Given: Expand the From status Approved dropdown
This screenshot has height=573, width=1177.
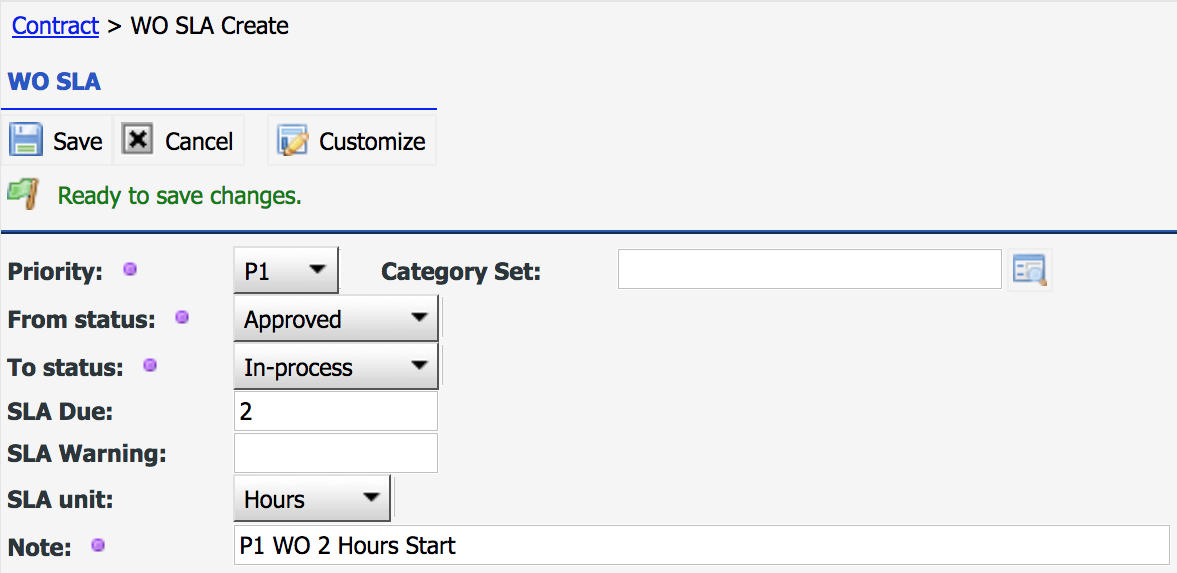Looking at the screenshot, I should click(x=336, y=318).
